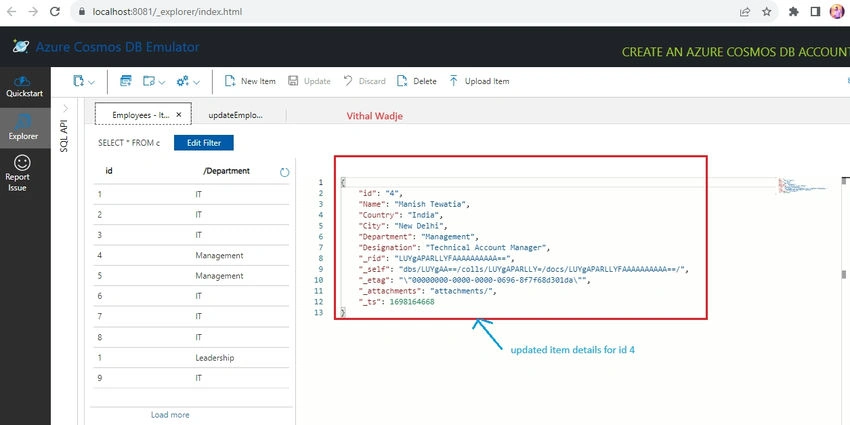Expand the New Stored Procedure dropdown arrow
850x425 pixels.
coord(162,82)
